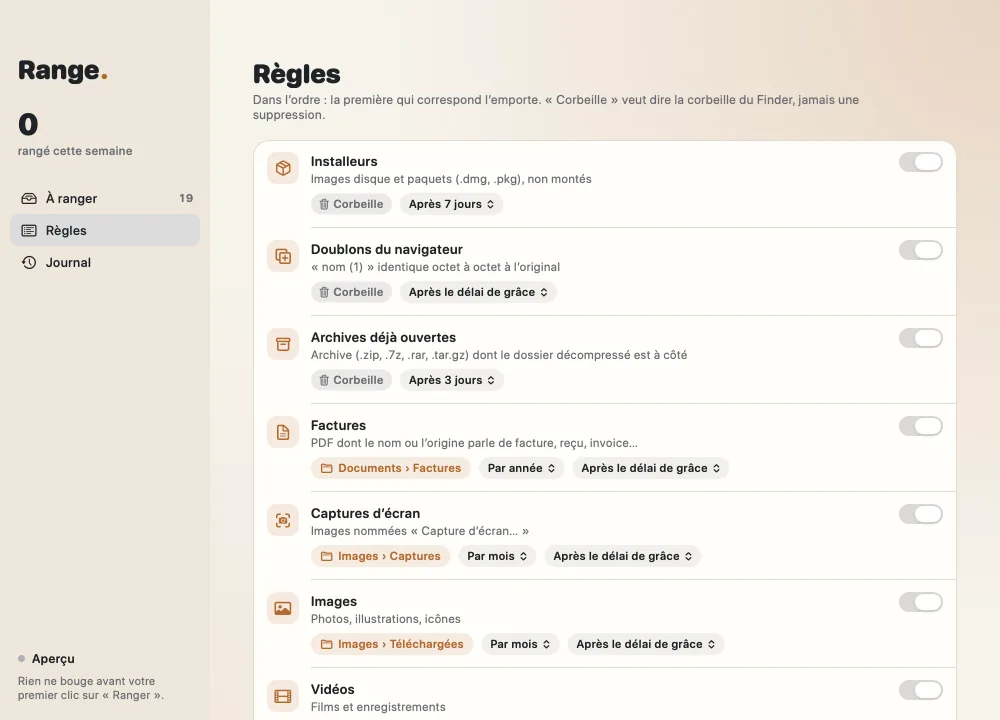Screen dimensions: 1000x720
Task: Turn on the Factures rule switch
Action: pyautogui.click(x=920, y=426)
